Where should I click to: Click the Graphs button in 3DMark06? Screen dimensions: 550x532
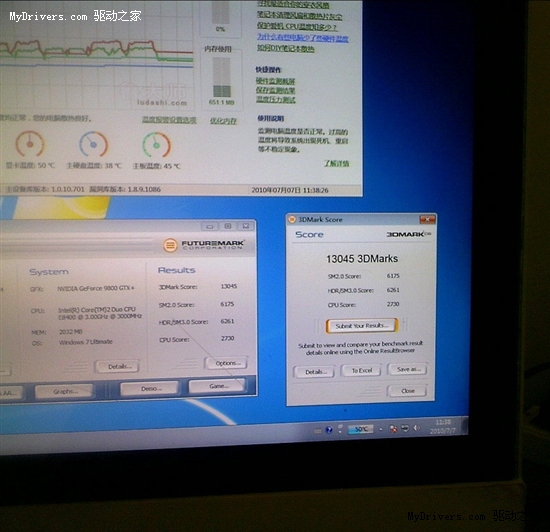click(65, 391)
